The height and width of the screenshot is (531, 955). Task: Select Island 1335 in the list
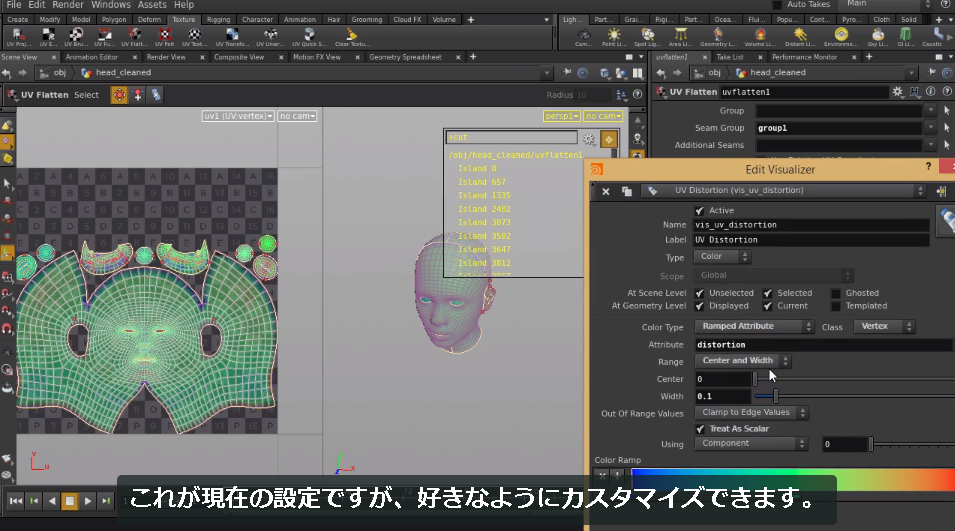coord(484,195)
